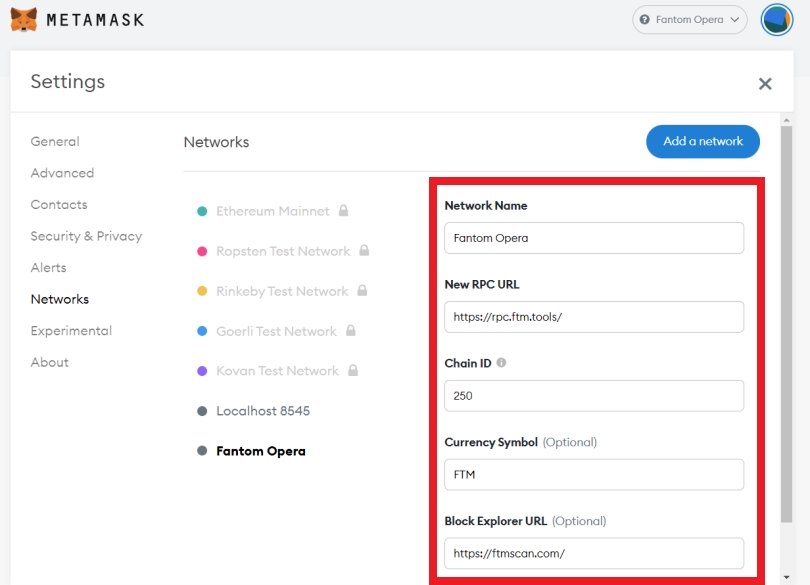This screenshot has width=810, height=585.
Task: Click the Currency Symbol text box
Action: (x=594, y=475)
